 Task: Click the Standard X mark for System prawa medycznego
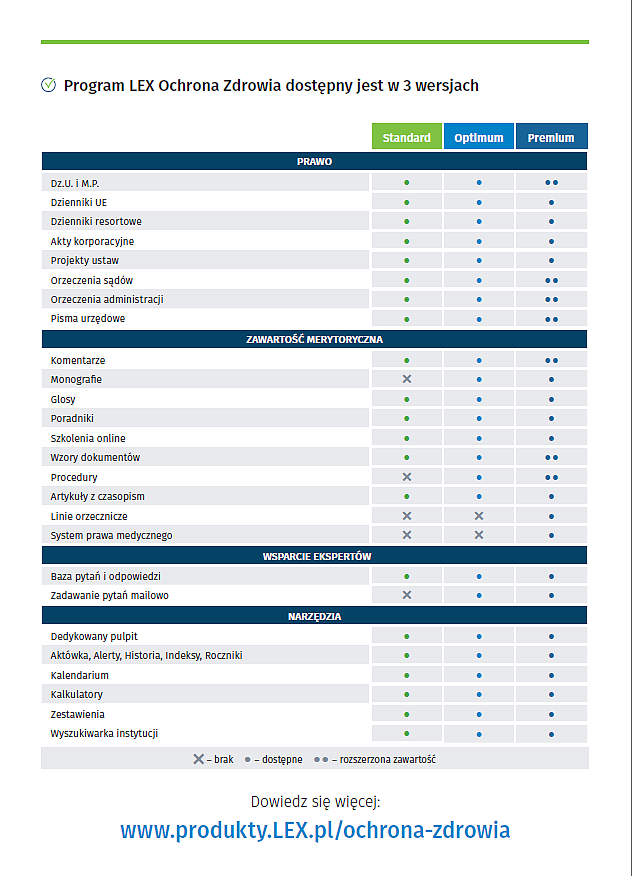[407, 535]
